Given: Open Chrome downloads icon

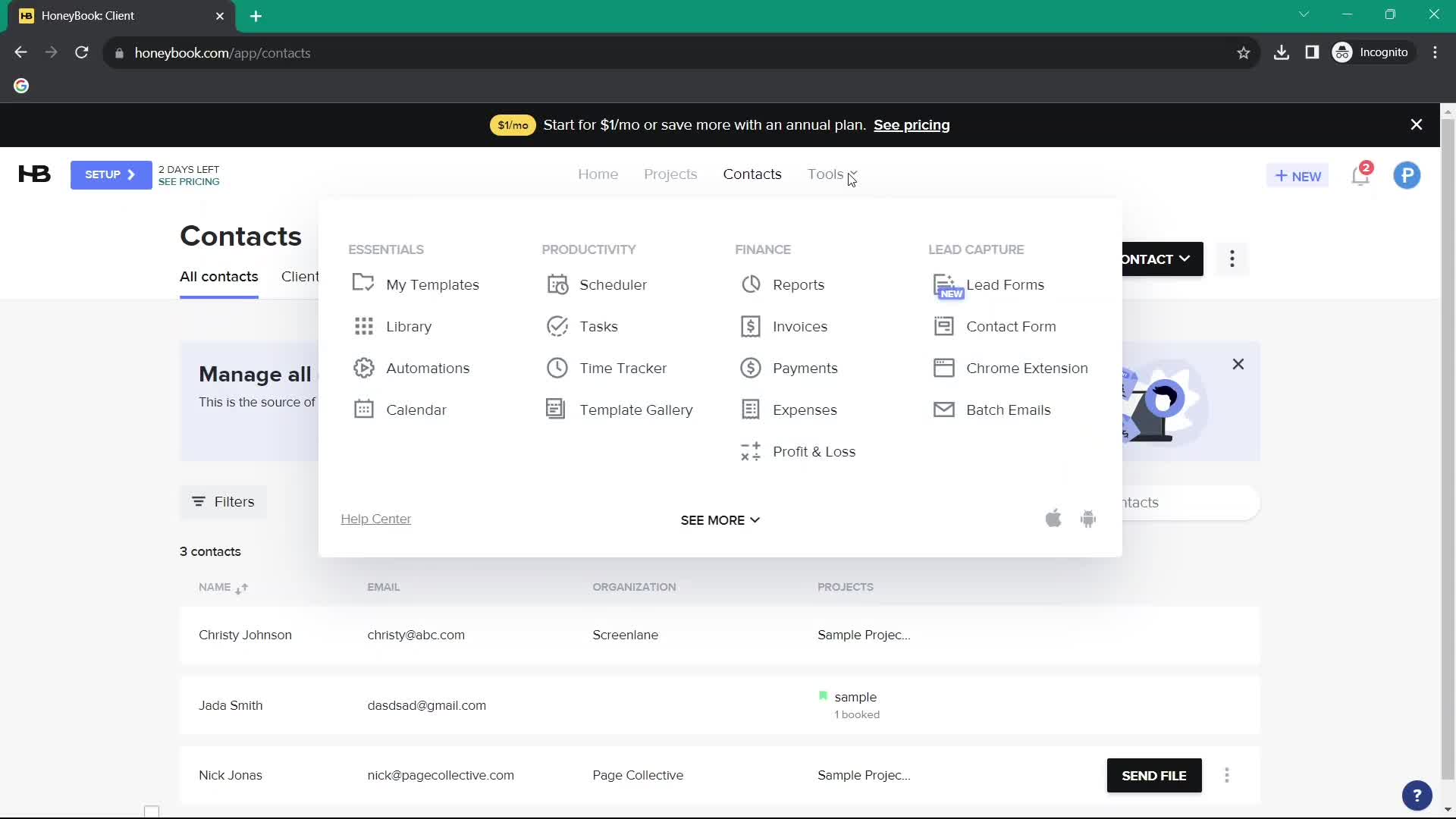Looking at the screenshot, I should point(1282,52).
